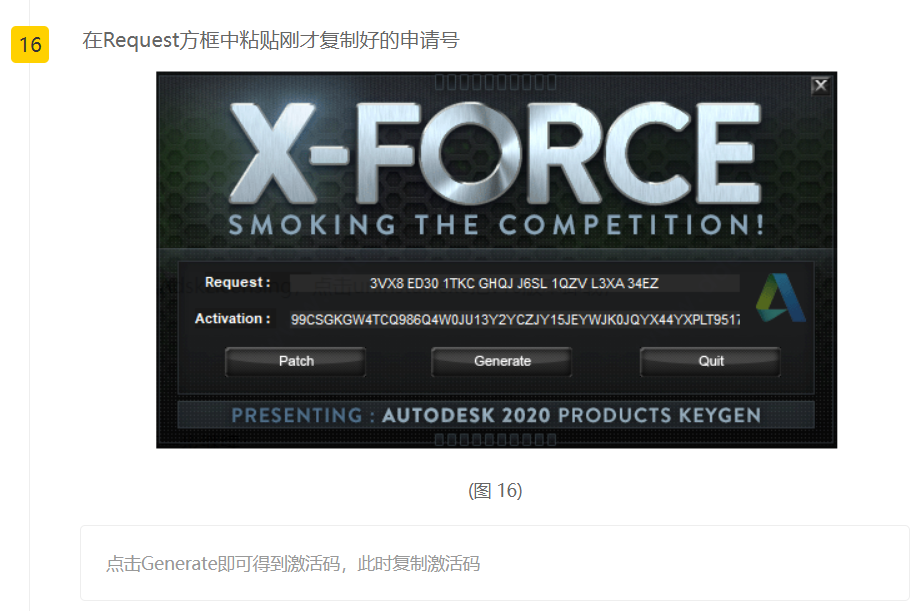Click the "Activation:" label
The width and height of the screenshot is (921, 611).
(233, 319)
